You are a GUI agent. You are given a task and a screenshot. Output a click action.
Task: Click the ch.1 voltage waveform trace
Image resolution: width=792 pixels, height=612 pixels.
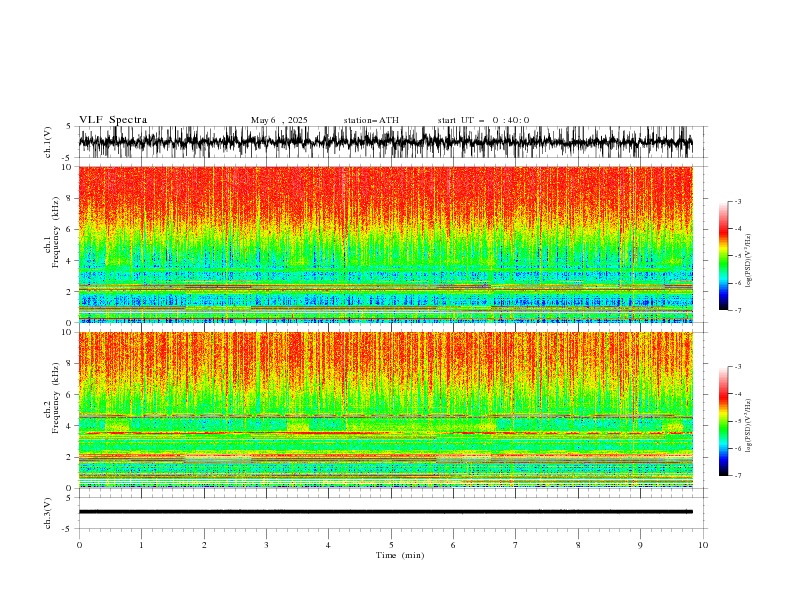[385, 142]
